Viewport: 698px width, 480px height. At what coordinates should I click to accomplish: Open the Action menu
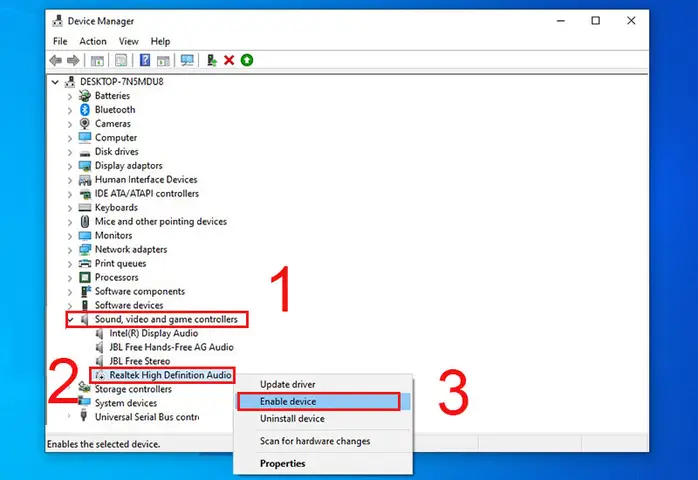point(93,41)
